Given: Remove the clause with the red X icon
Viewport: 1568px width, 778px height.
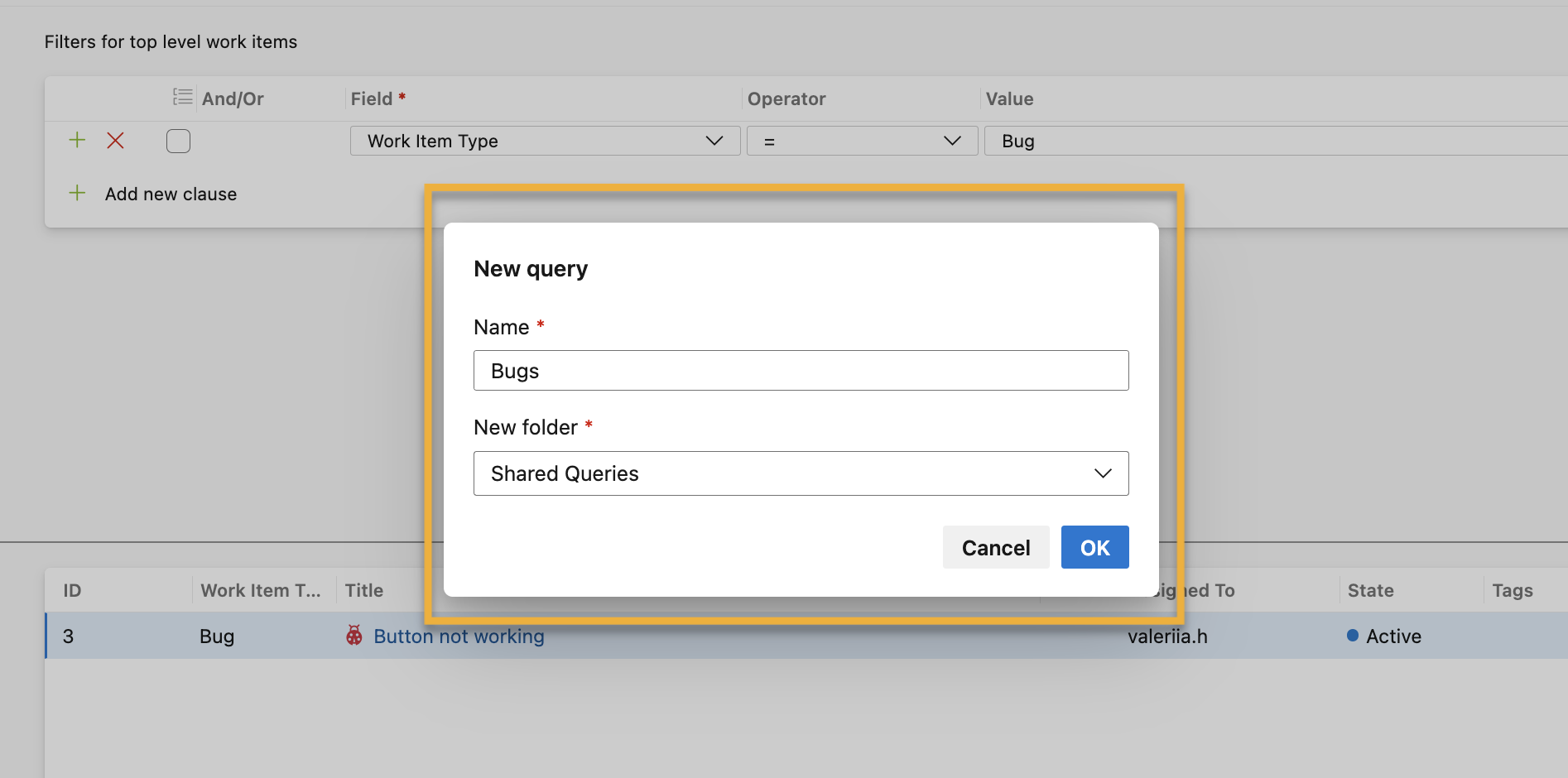Looking at the screenshot, I should [x=116, y=141].
